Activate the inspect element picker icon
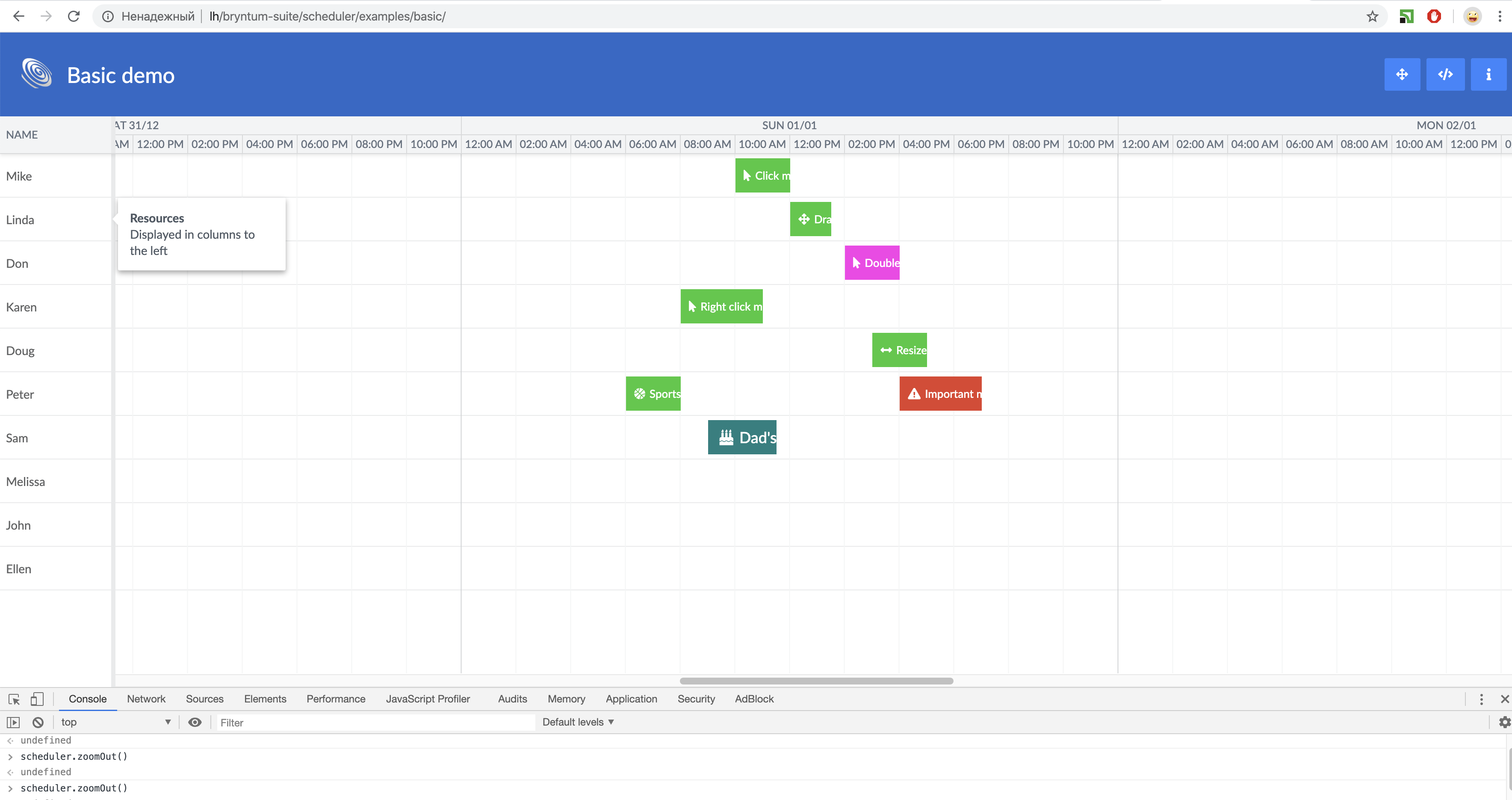The image size is (1512, 800). 14,699
